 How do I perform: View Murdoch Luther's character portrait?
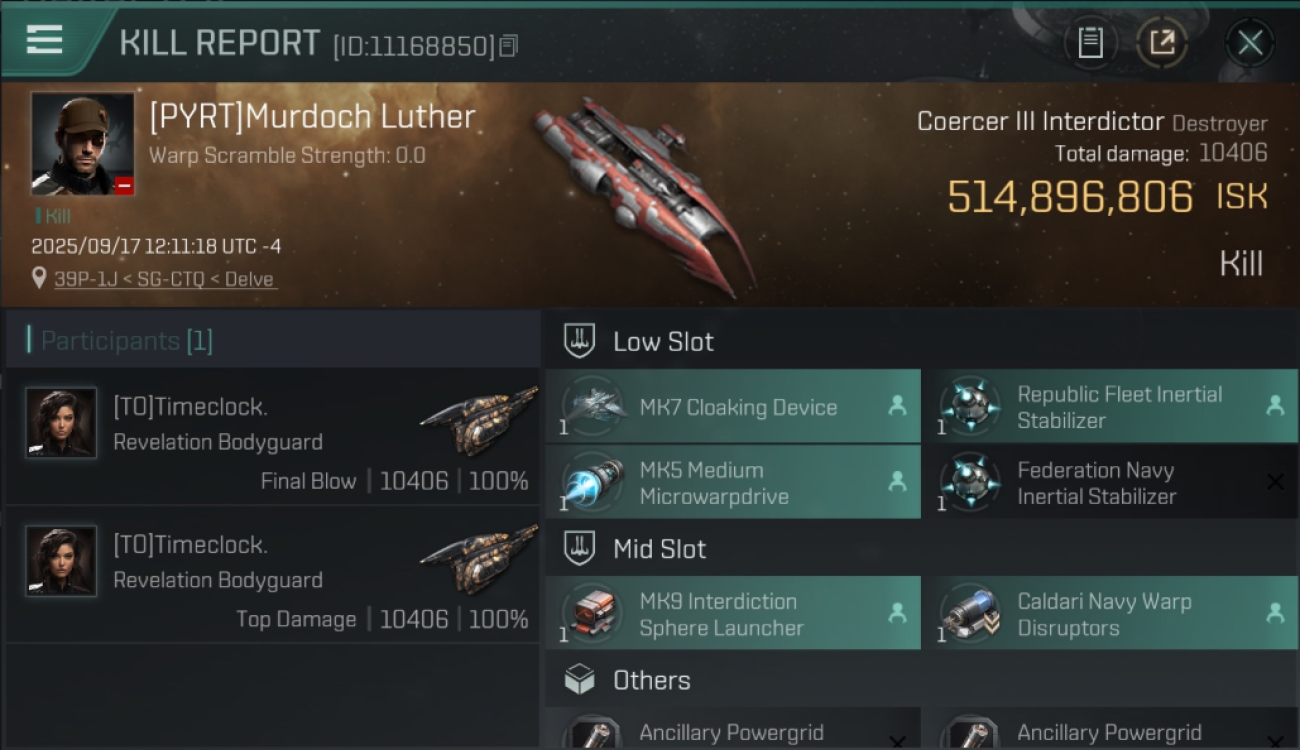[82, 144]
